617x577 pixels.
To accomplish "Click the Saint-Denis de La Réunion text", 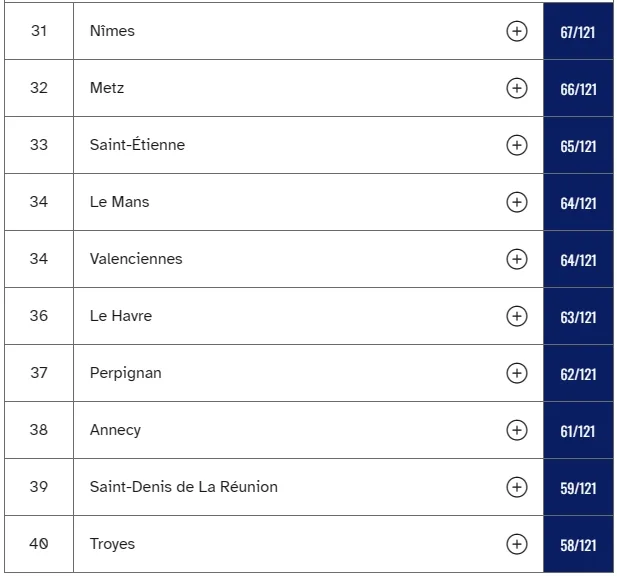I will pyautogui.click(x=183, y=487).
